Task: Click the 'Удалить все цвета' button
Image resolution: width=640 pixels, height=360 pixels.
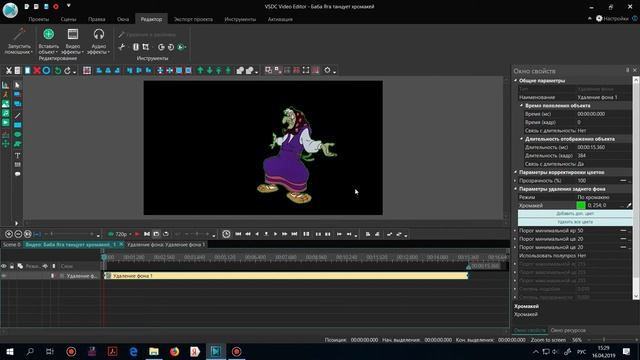Action: click(x=575, y=222)
